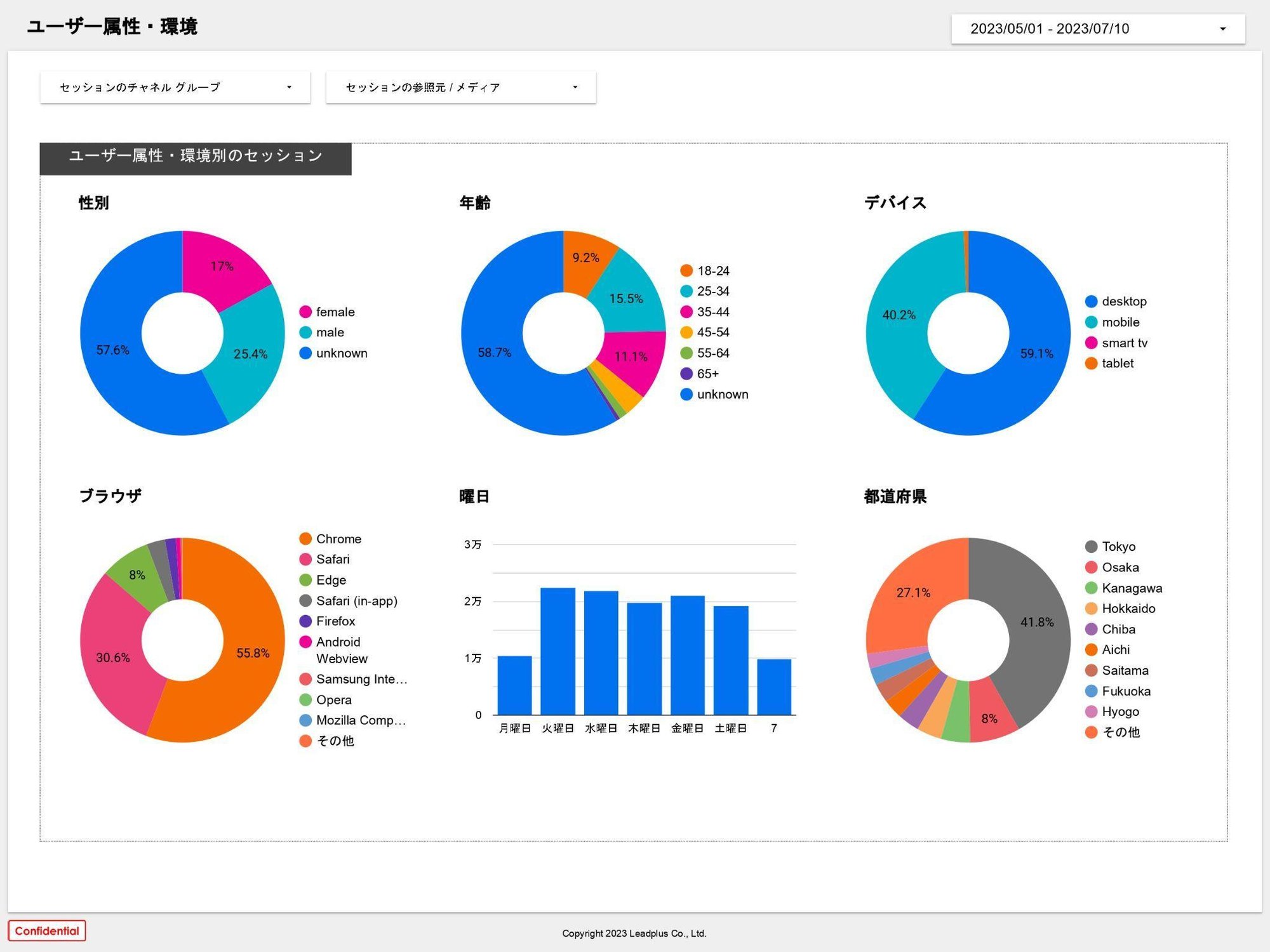This screenshot has height=952, width=1270.
Task: Click the bar labeled 7 in 曜日 chart
Action: 774,687
